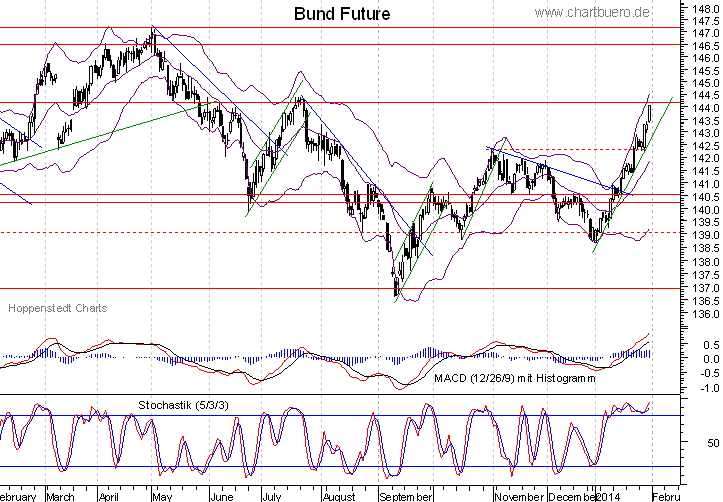Click the 144.0 price axis value
Image resolution: width=723 pixels, height=502 pixels.
click(705, 108)
